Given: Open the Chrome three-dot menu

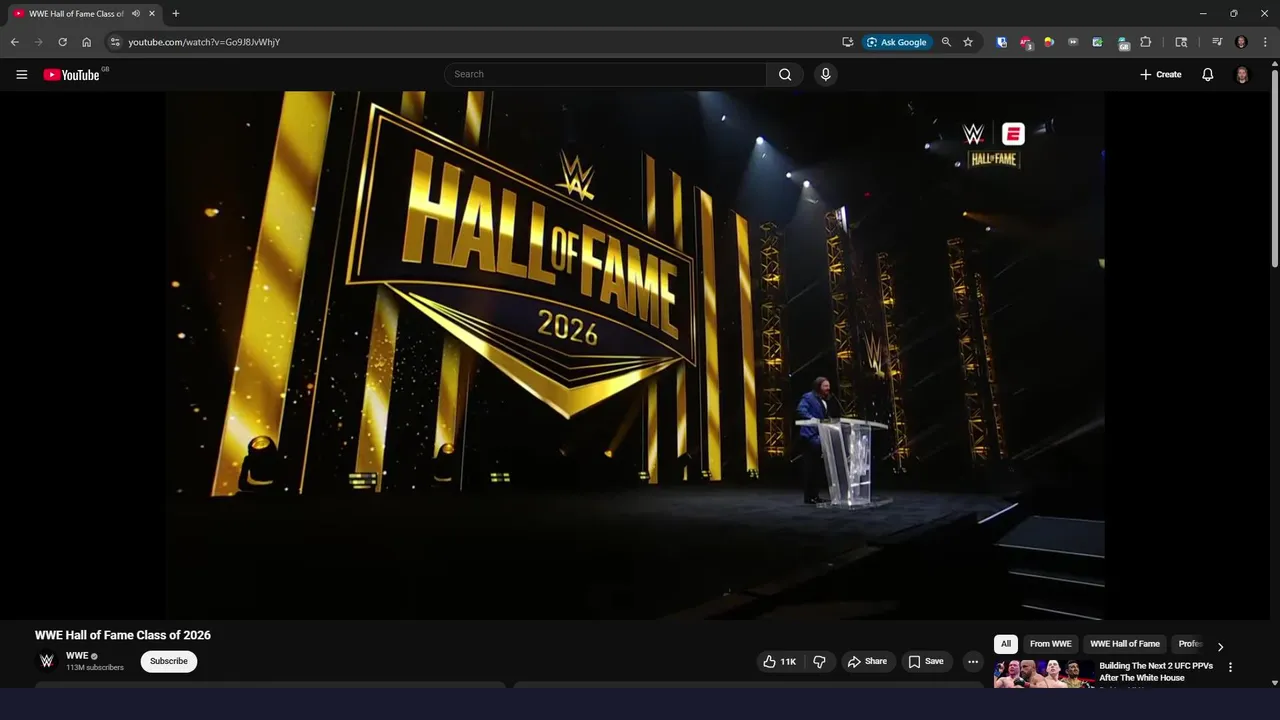Looking at the screenshot, I should click(x=1265, y=42).
